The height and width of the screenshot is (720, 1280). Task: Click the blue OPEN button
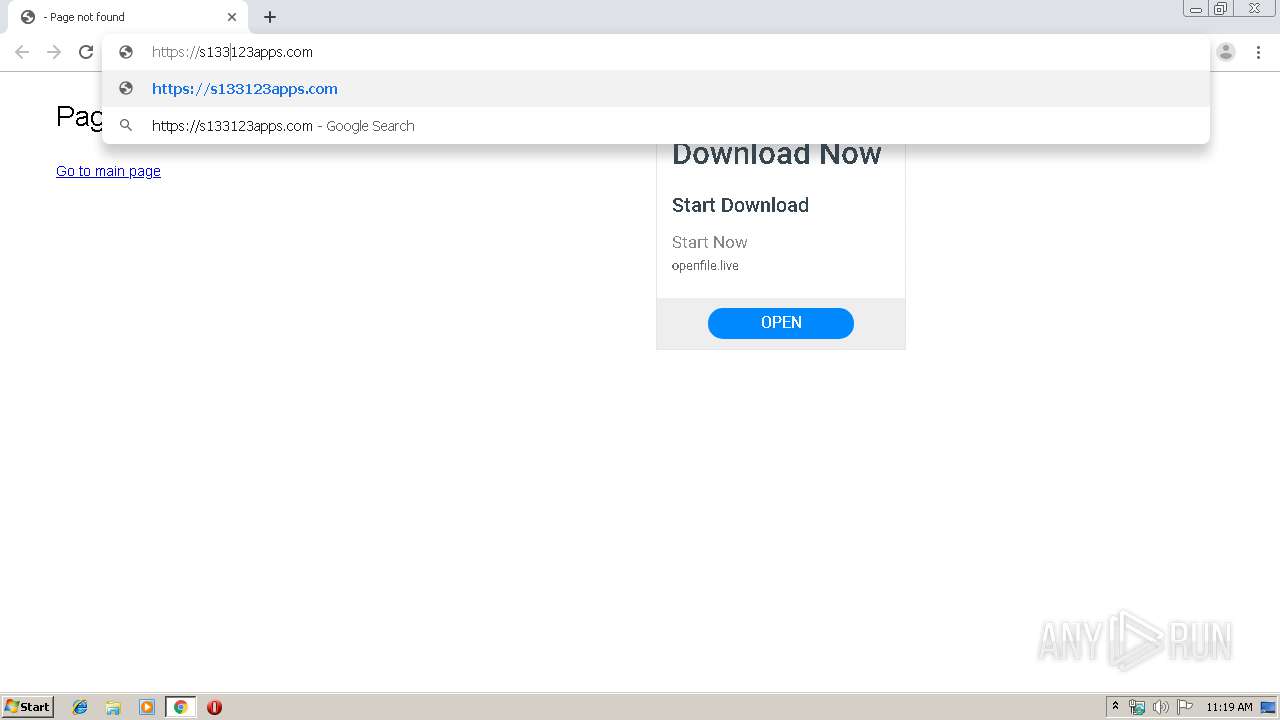pos(781,323)
